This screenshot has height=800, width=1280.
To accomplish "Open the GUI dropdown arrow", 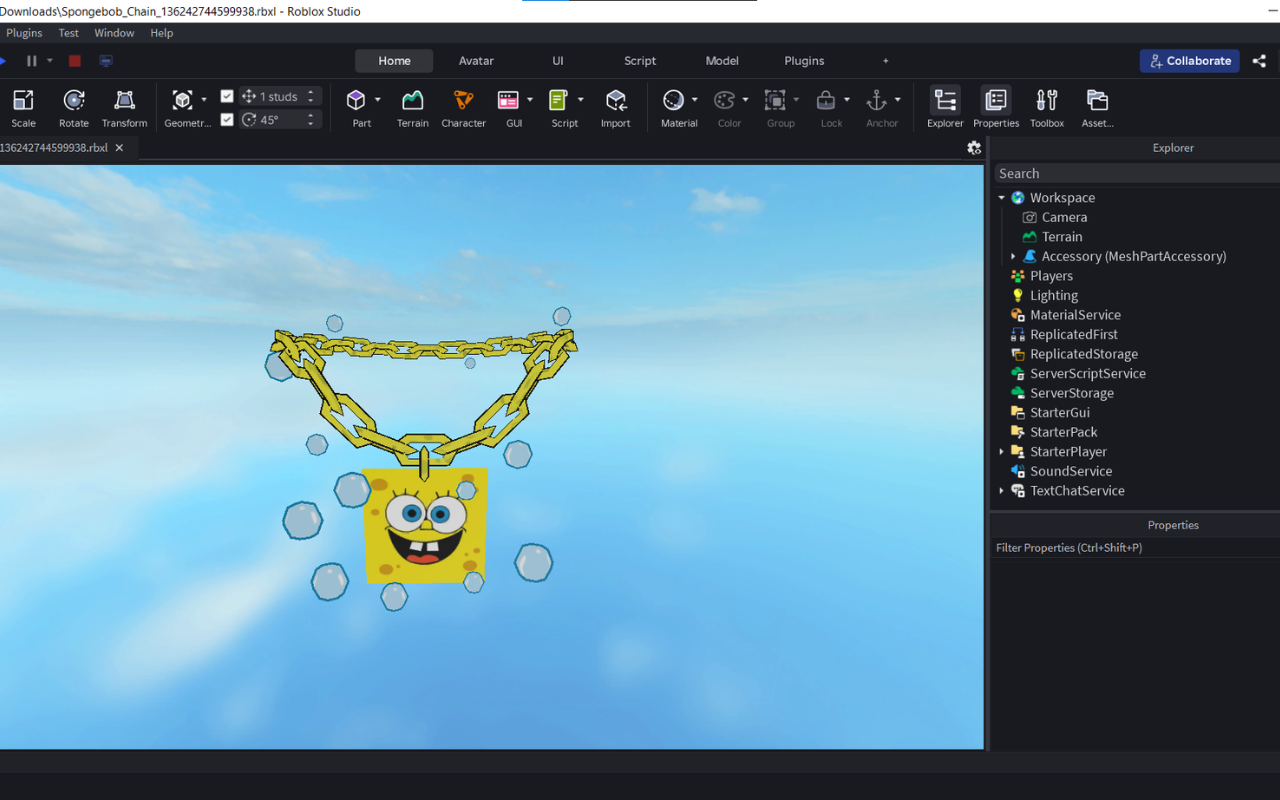I will click(x=530, y=100).
